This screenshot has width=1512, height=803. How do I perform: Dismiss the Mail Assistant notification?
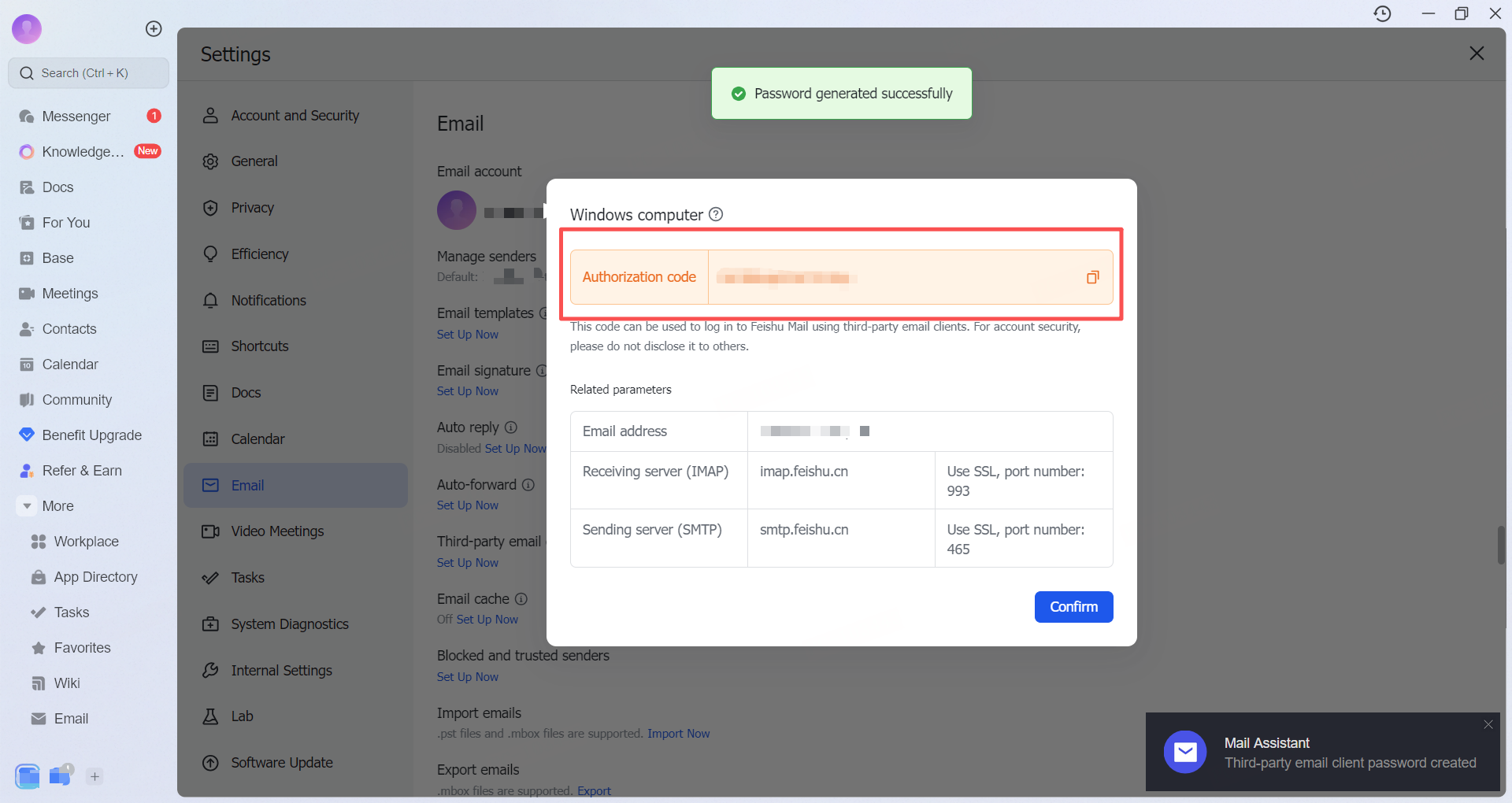tap(1488, 724)
